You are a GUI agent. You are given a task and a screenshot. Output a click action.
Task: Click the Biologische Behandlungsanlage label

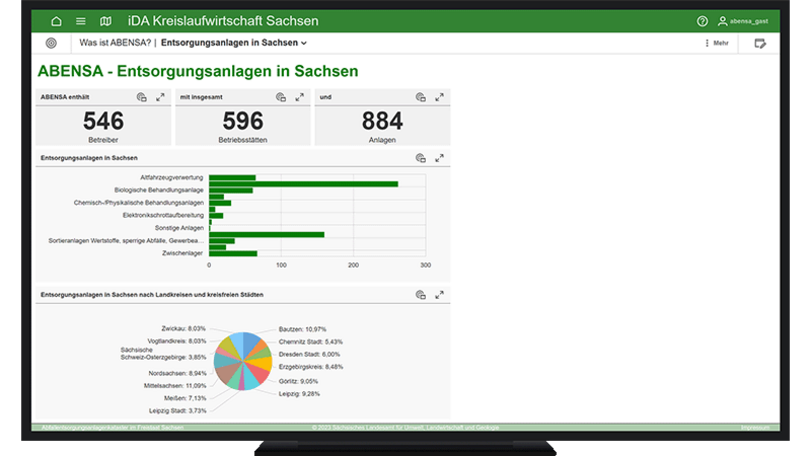tap(159, 190)
